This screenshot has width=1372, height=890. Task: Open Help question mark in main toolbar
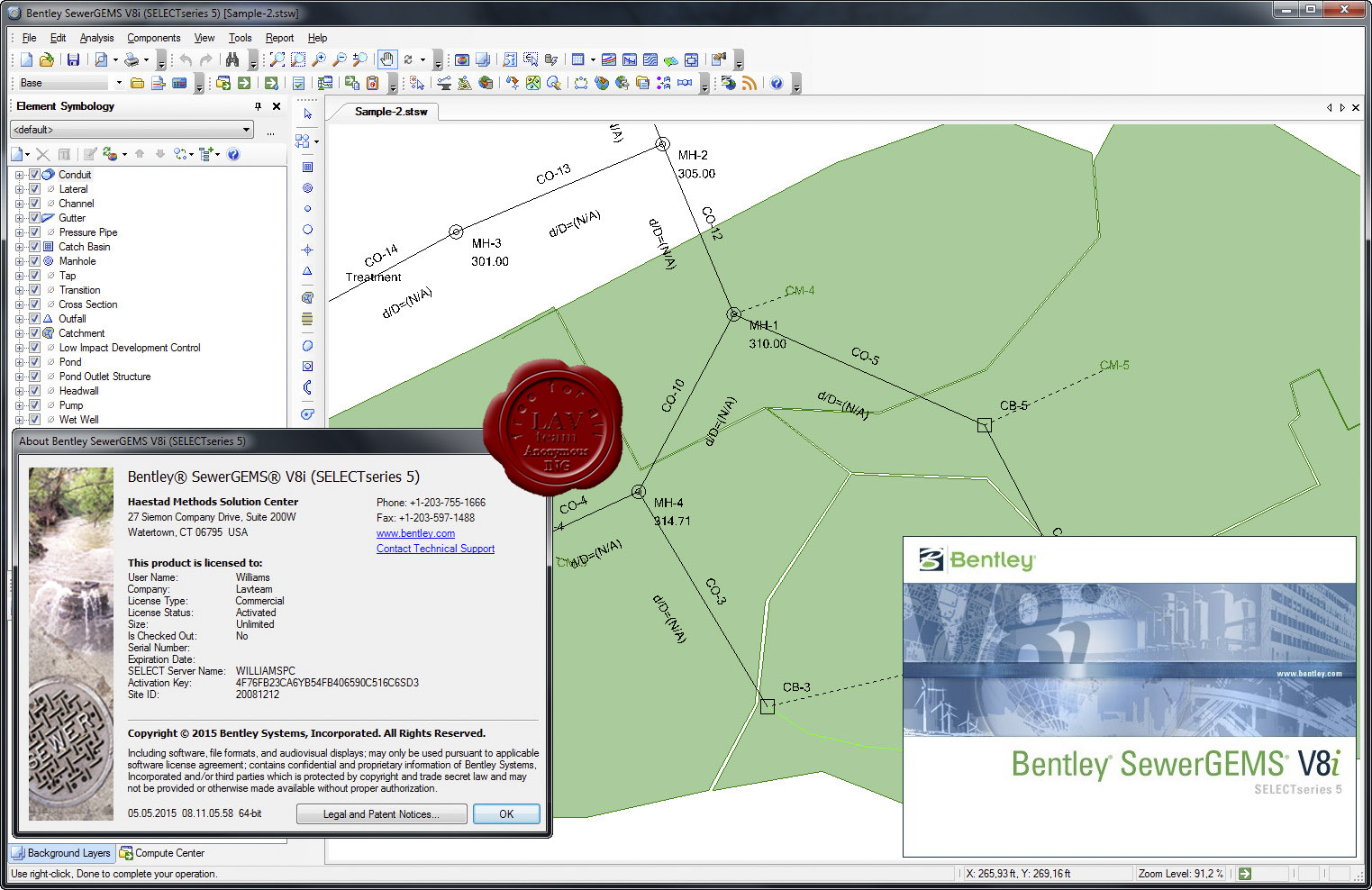pyautogui.click(x=777, y=83)
